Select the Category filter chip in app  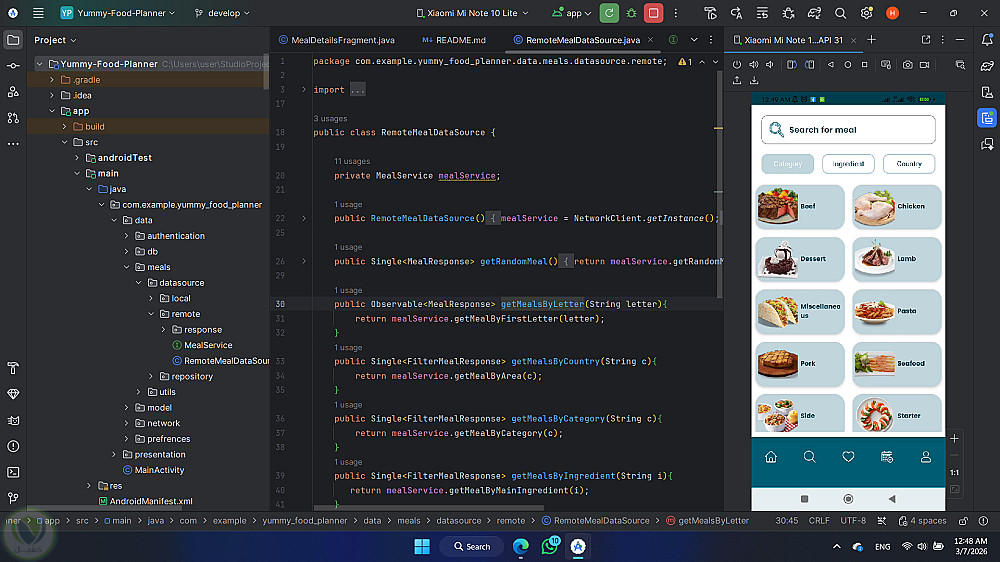(x=788, y=164)
